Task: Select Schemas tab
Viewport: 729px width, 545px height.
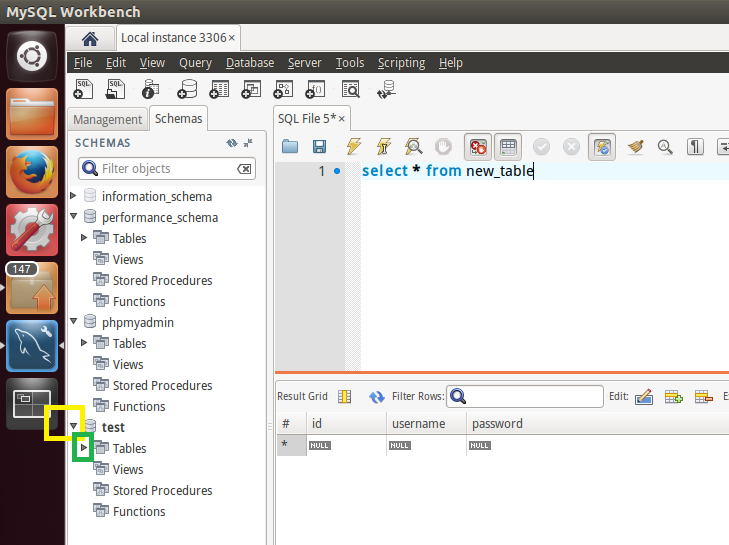Action: 179,119
